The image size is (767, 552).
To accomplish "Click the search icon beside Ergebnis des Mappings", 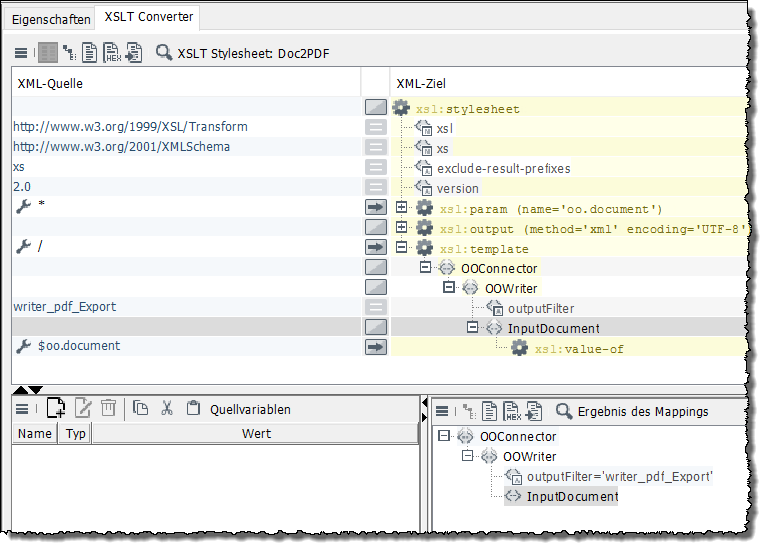I will tap(564, 411).
